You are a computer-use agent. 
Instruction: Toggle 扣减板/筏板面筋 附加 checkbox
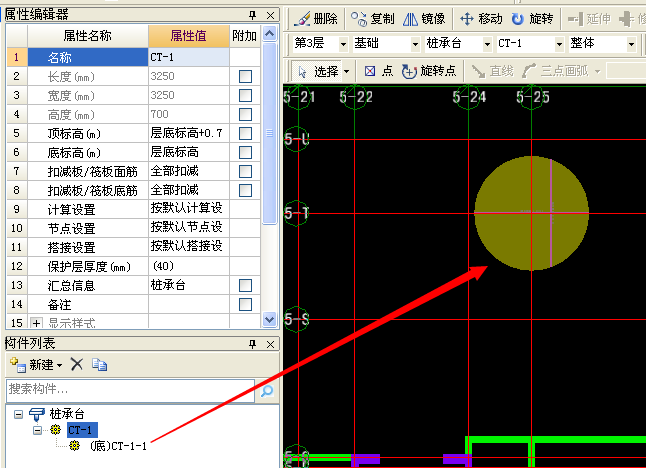coord(245,171)
